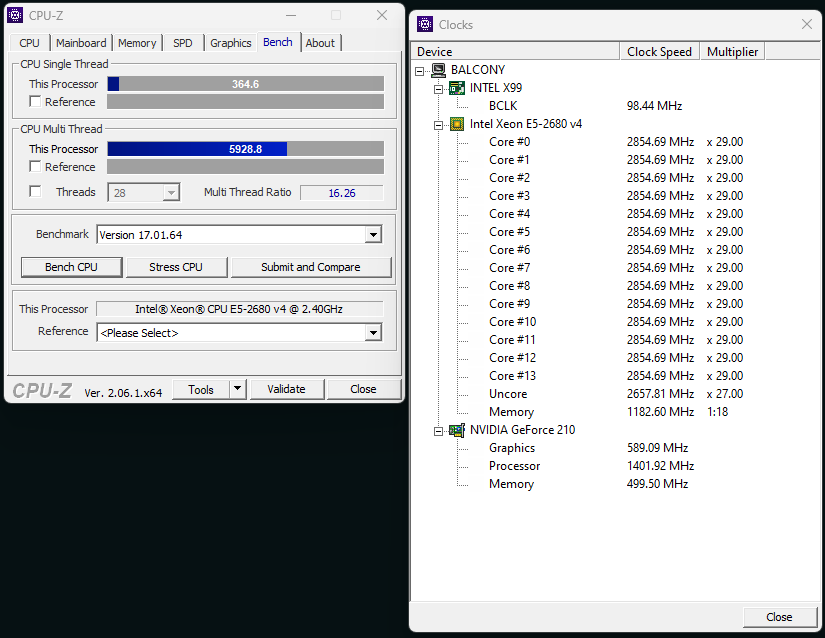Click the Validate button
This screenshot has width=825, height=638.
point(287,388)
